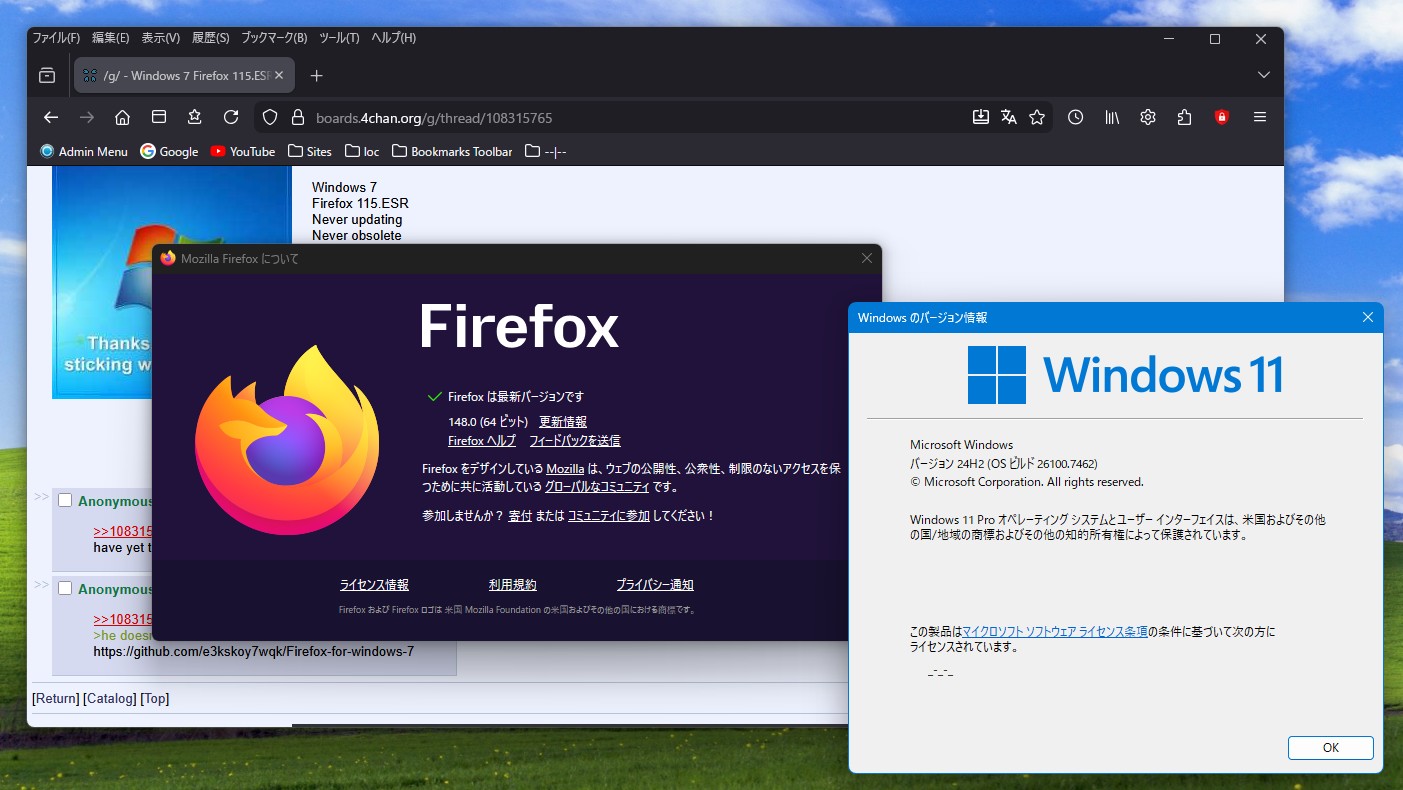Open the History clock icon
1403x790 pixels.
(x=1075, y=117)
